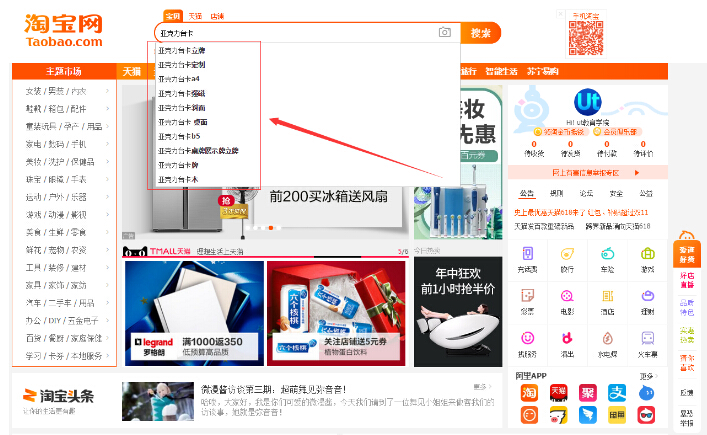
Task: Switch search type to 店铺 tab
Action: click(217, 16)
